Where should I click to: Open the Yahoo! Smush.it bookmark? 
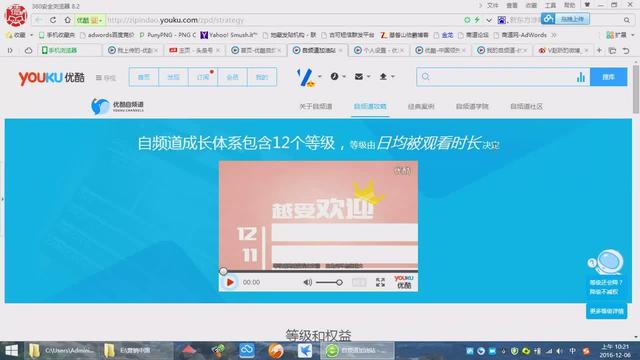click(x=229, y=35)
